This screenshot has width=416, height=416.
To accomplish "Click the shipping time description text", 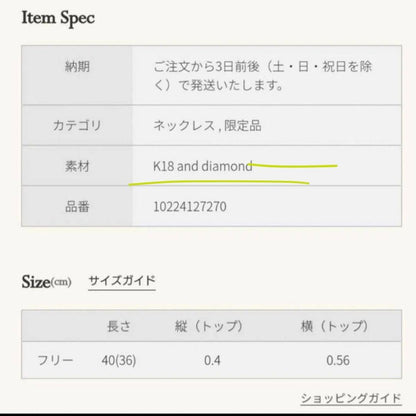I will coord(262,76).
